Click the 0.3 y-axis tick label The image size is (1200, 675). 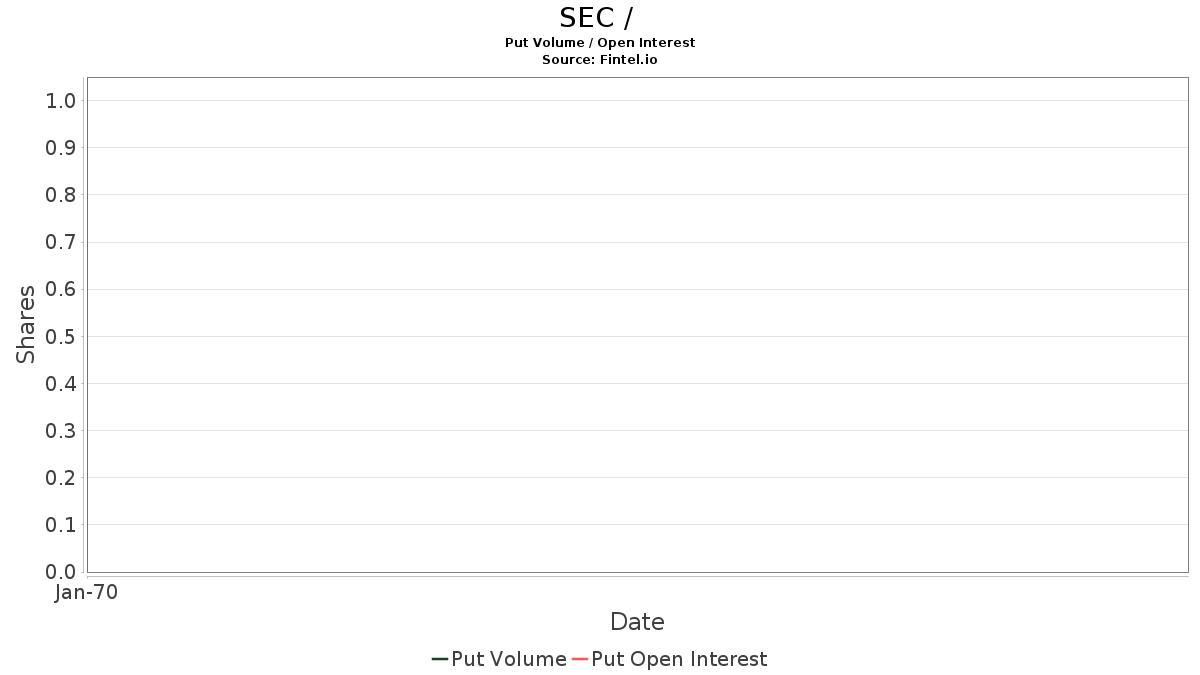[61, 431]
